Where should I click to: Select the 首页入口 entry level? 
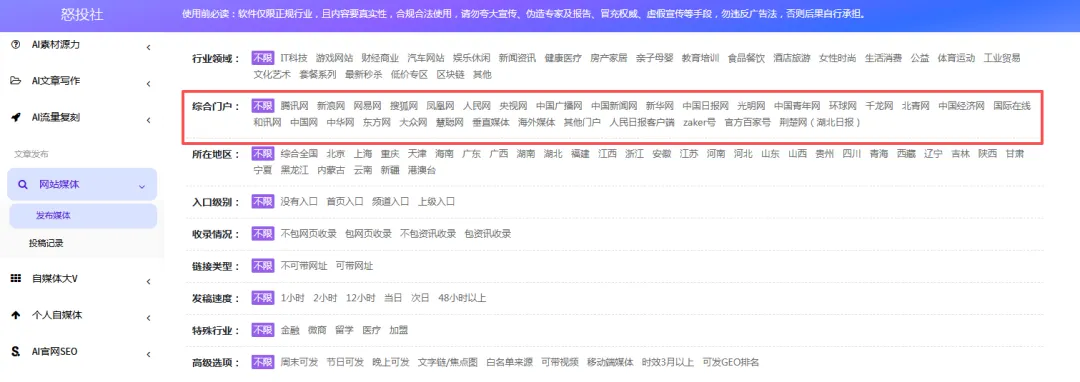tap(344, 202)
